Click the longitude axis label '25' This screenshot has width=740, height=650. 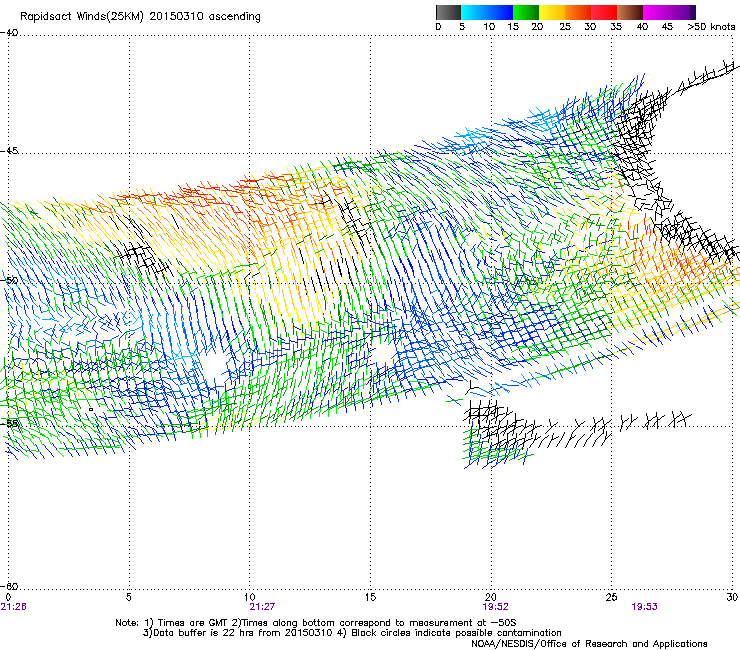[611, 597]
